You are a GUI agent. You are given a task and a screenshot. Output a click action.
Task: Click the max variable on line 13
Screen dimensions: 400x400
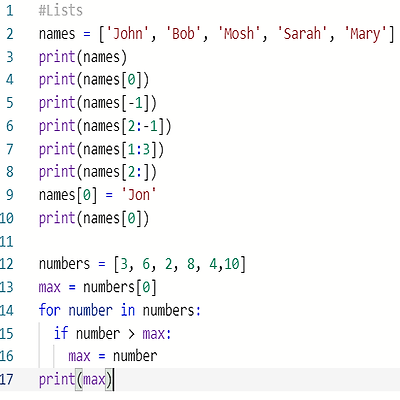coord(50,287)
